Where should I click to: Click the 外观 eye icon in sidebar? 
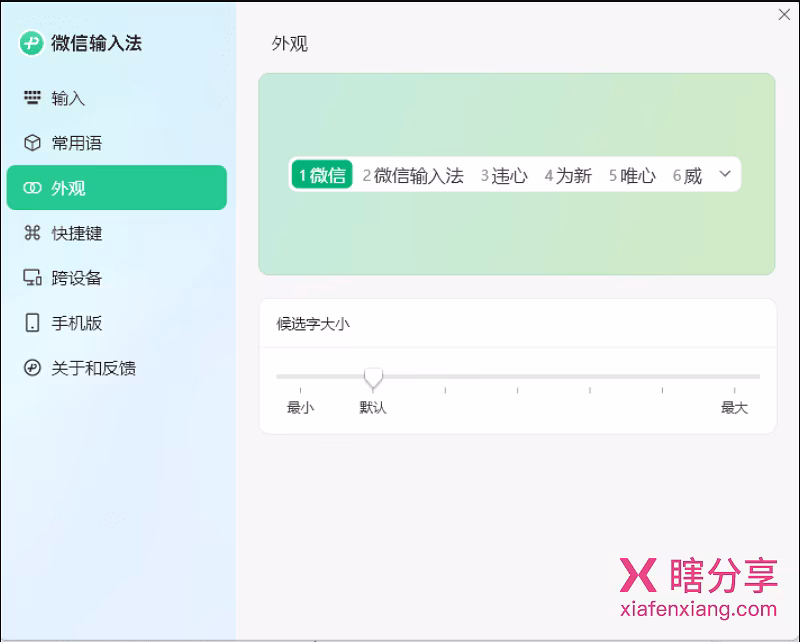31,188
